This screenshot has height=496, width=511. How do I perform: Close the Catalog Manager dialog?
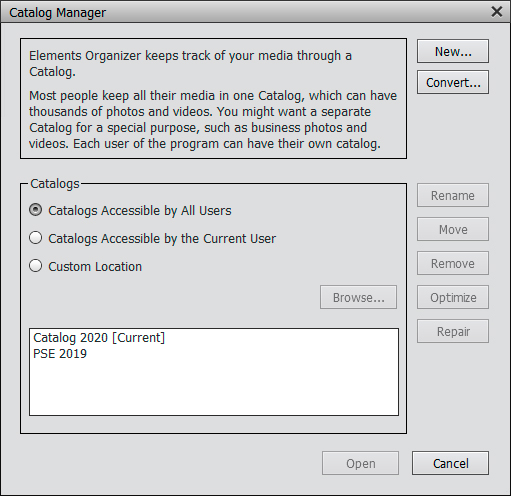pos(497,12)
